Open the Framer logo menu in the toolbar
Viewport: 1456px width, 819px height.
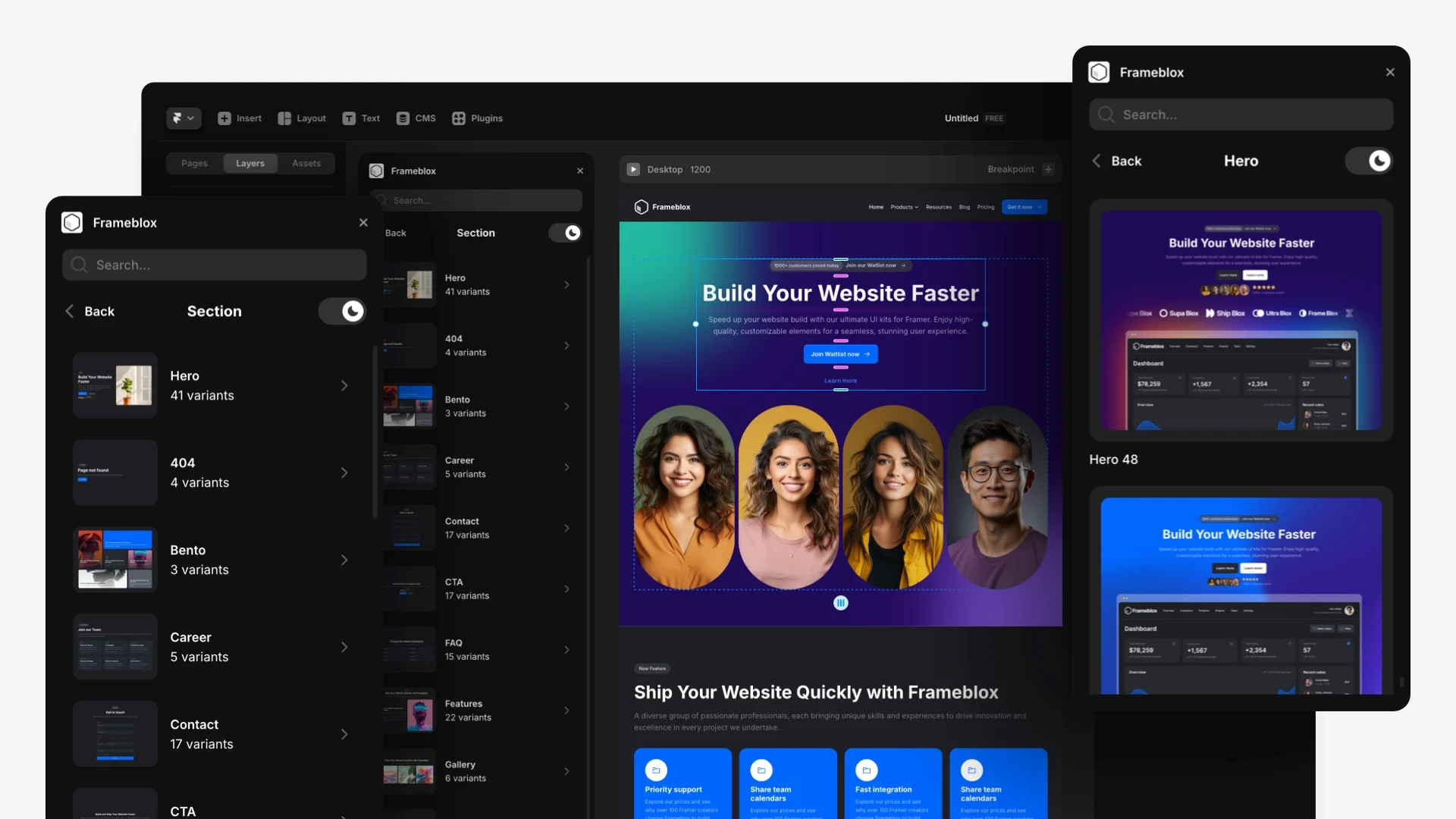click(x=183, y=118)
